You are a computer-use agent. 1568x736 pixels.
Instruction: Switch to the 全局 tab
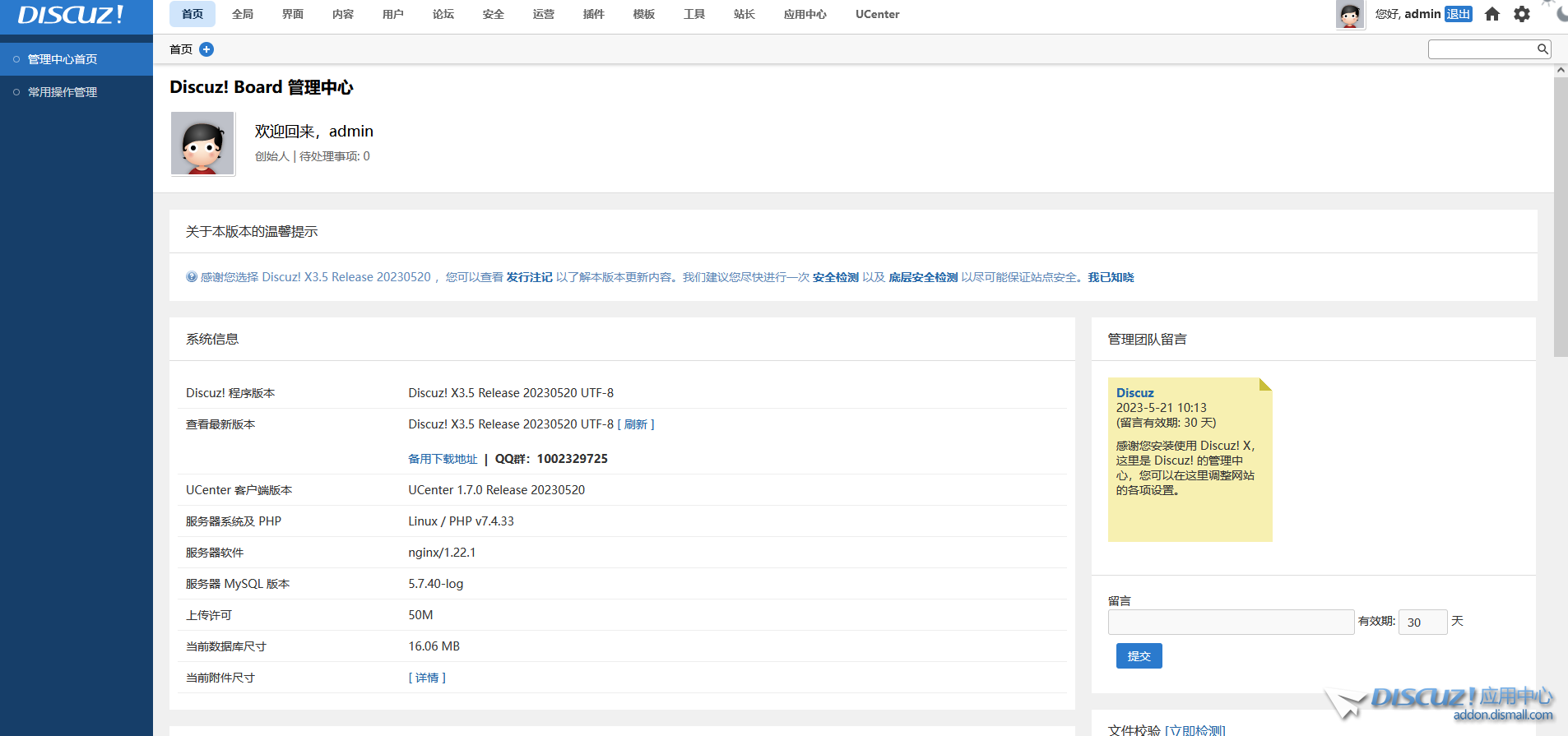(x=243, y=14)
